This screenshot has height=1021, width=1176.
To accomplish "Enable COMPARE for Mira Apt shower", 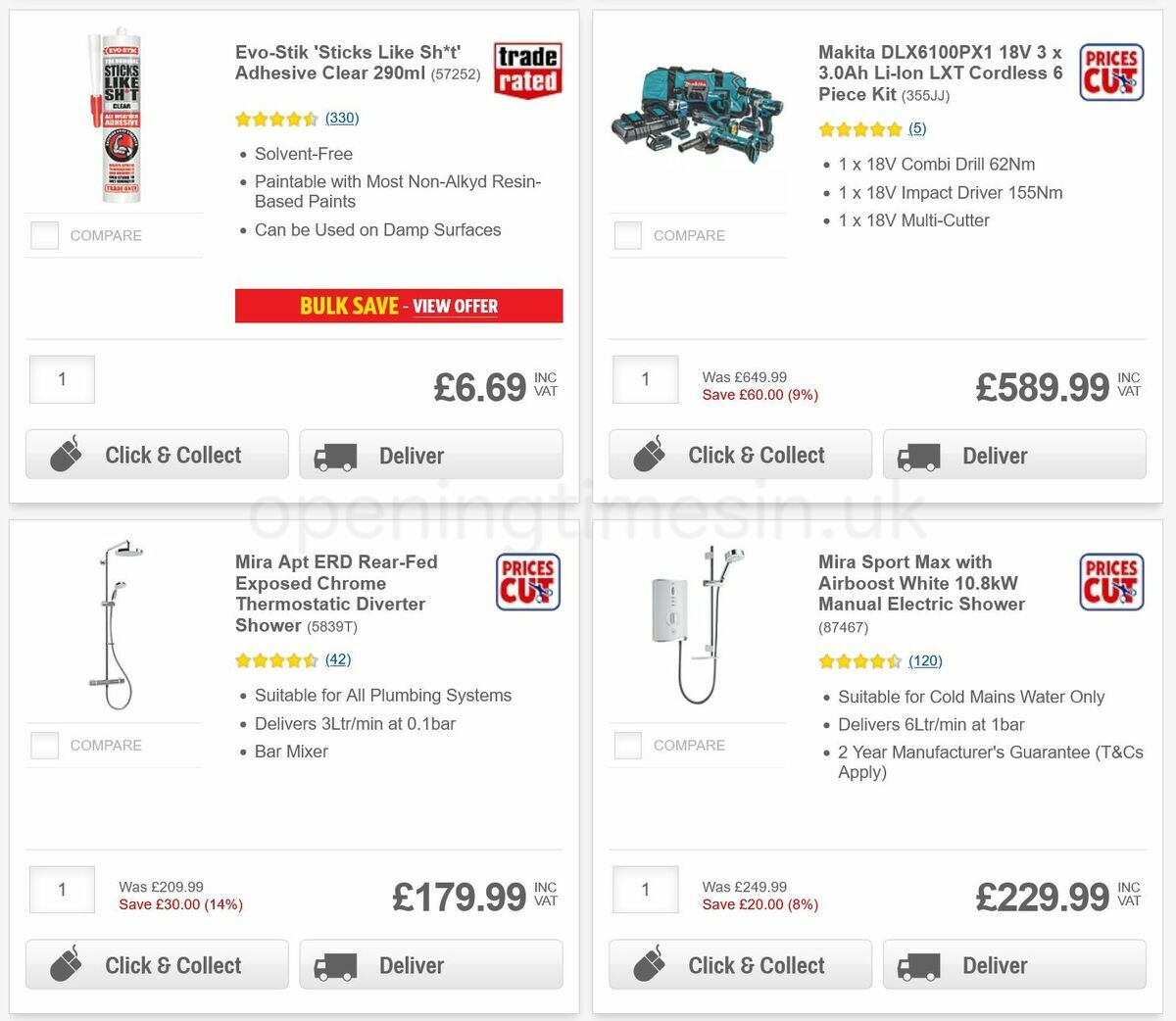I will pyautogui.click(x=44, y=745).
